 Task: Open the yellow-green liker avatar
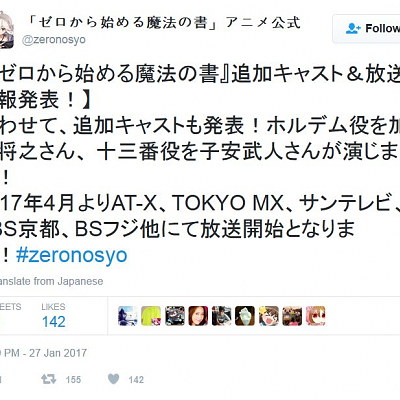[x=151, y=316]
